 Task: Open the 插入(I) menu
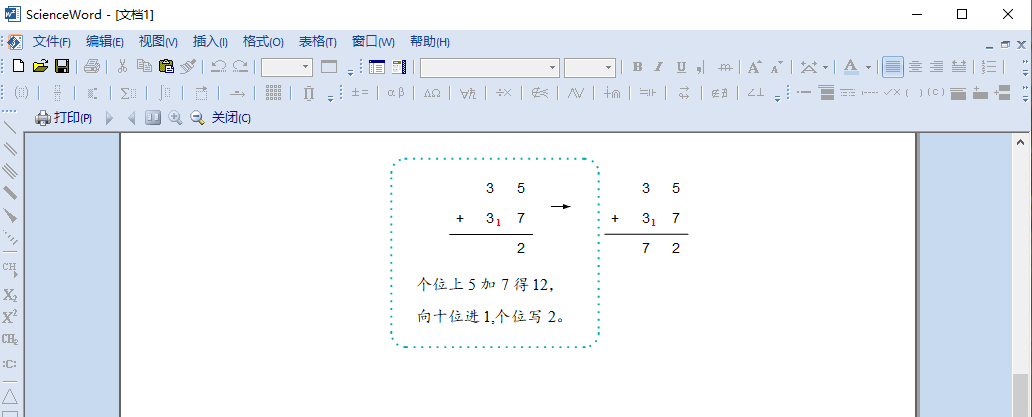click(x=210, y=41)
